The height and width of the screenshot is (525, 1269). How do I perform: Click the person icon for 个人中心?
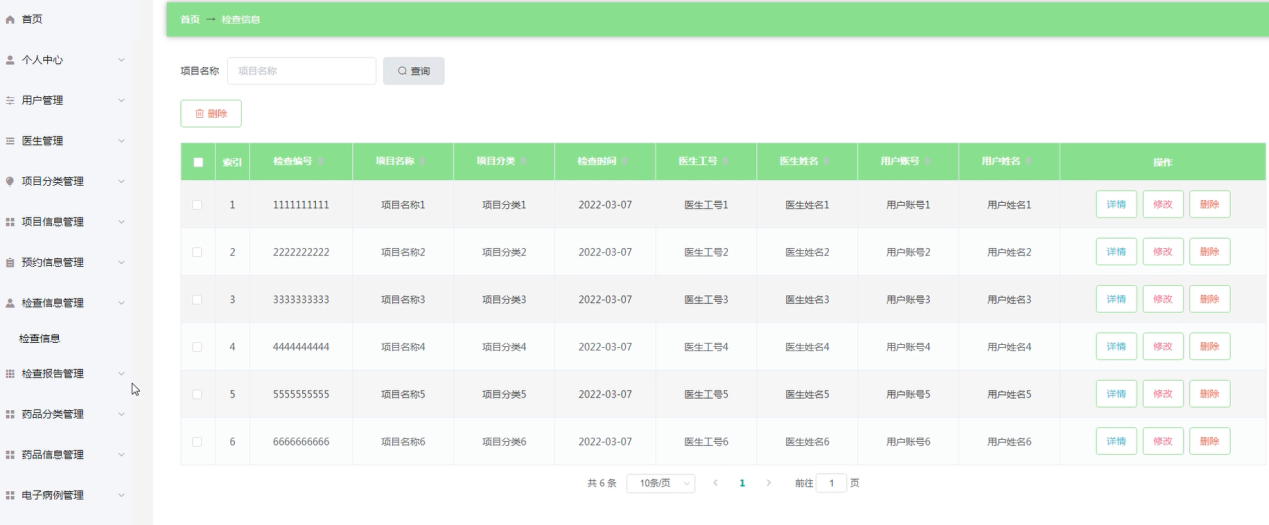click(x=10, y=60)
